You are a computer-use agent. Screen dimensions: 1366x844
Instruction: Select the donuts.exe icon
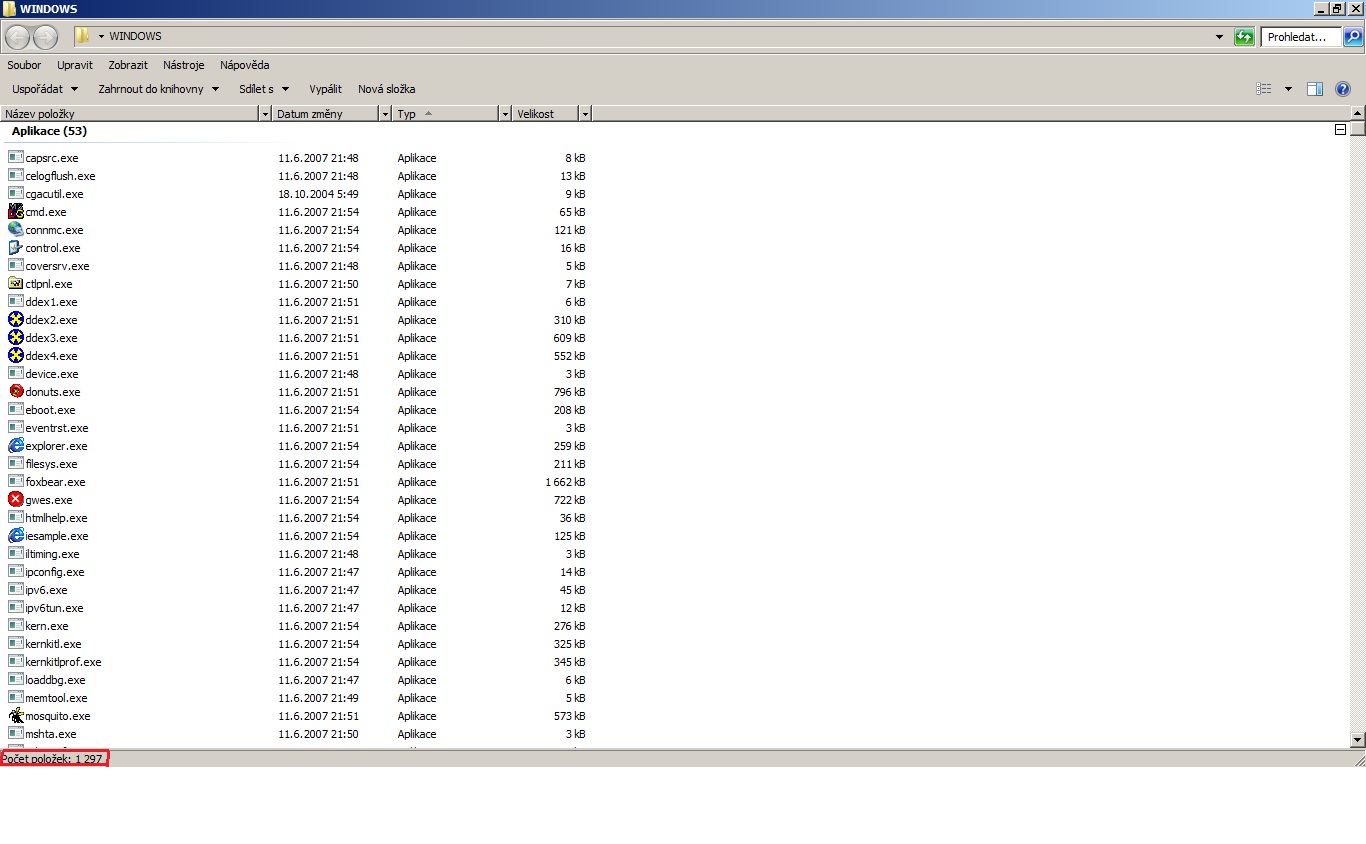[x=16, y=392]
